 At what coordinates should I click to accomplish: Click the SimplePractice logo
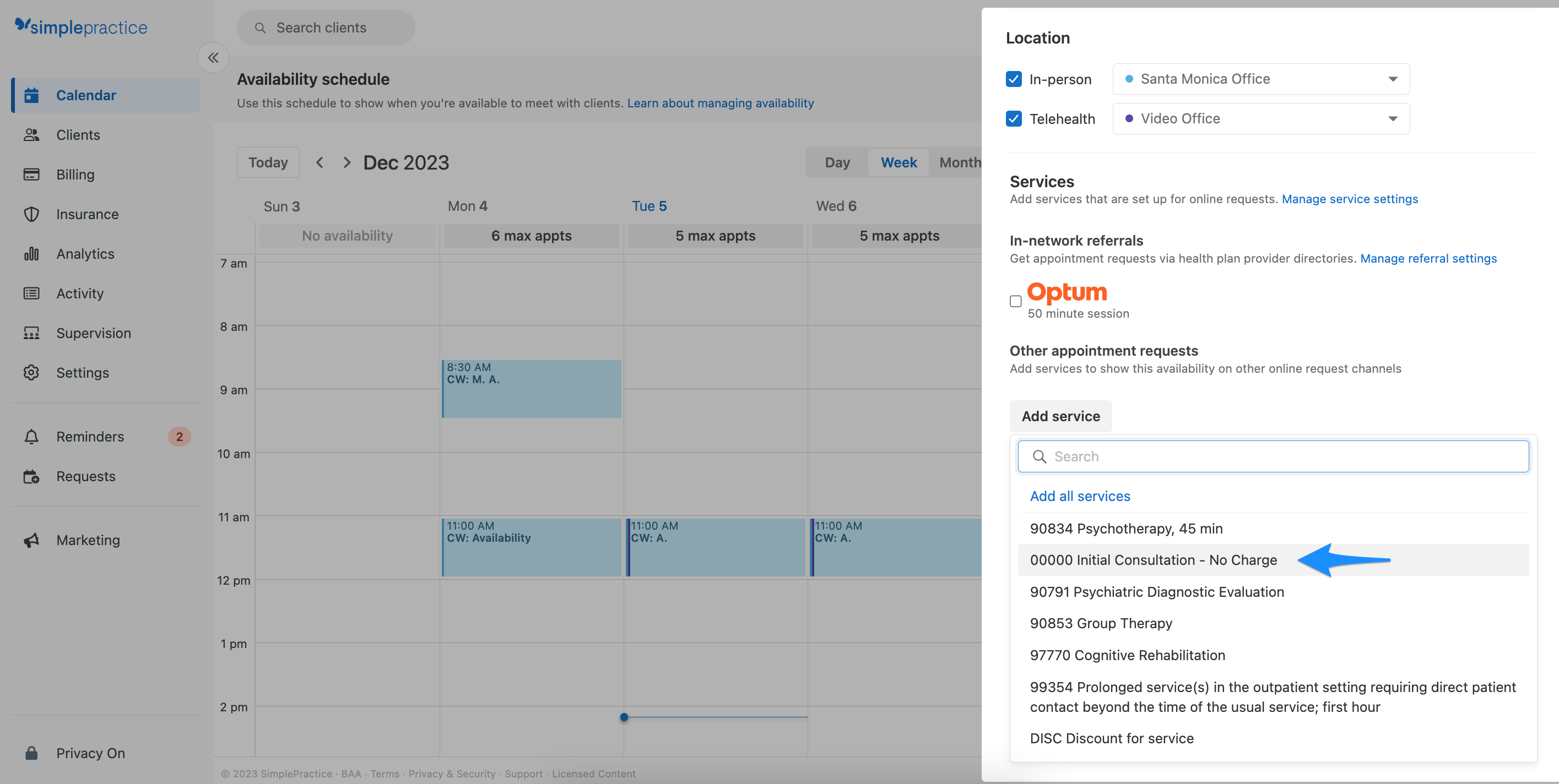tap(81, 27)
